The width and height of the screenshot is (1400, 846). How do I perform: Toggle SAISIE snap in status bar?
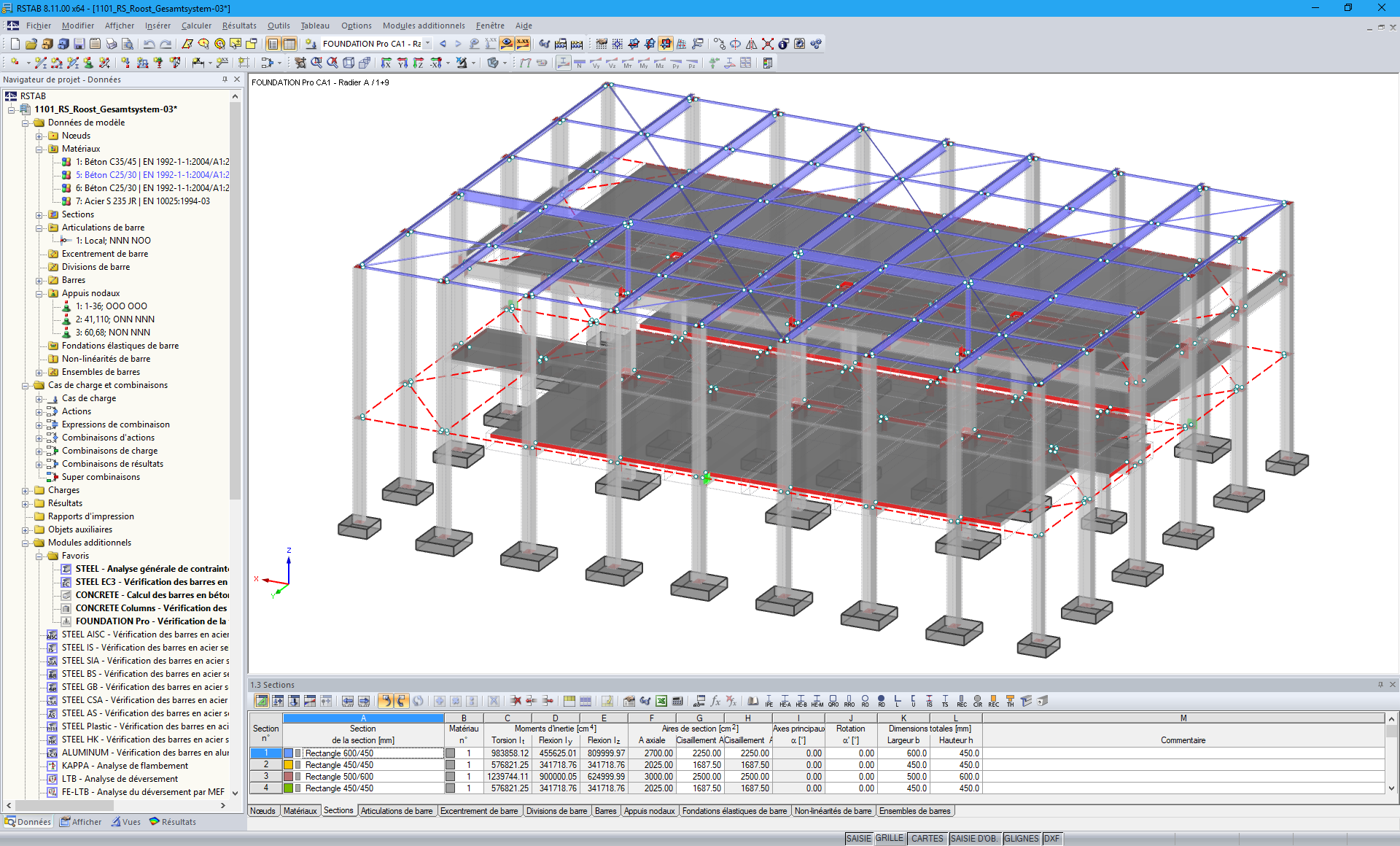tap(858, 838)
